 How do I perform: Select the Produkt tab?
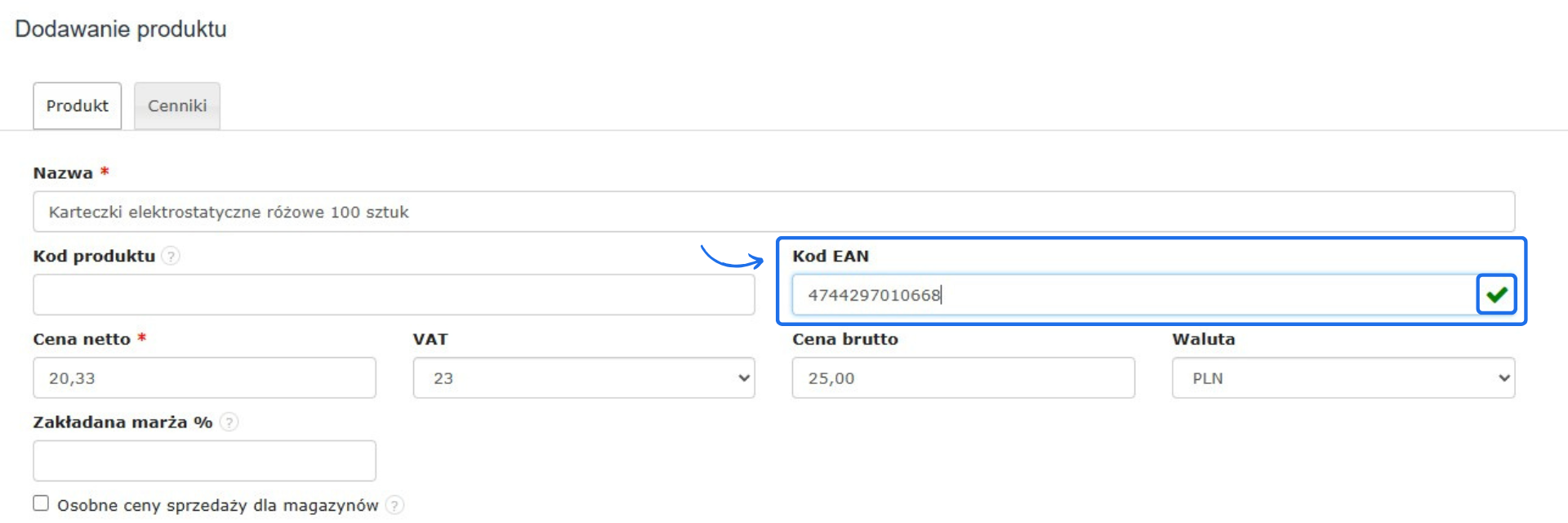pos(77,105)
